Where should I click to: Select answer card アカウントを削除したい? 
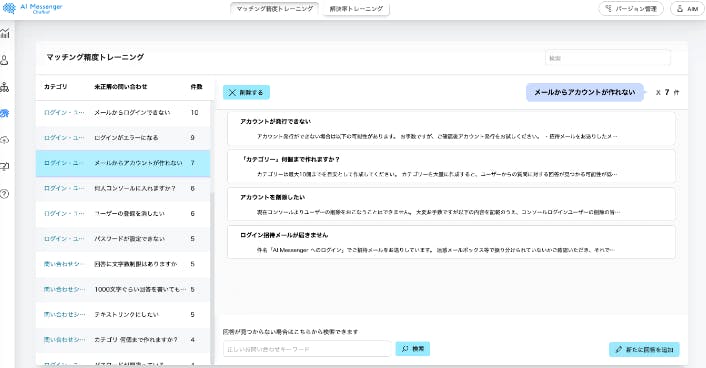[x=451, y=204]
